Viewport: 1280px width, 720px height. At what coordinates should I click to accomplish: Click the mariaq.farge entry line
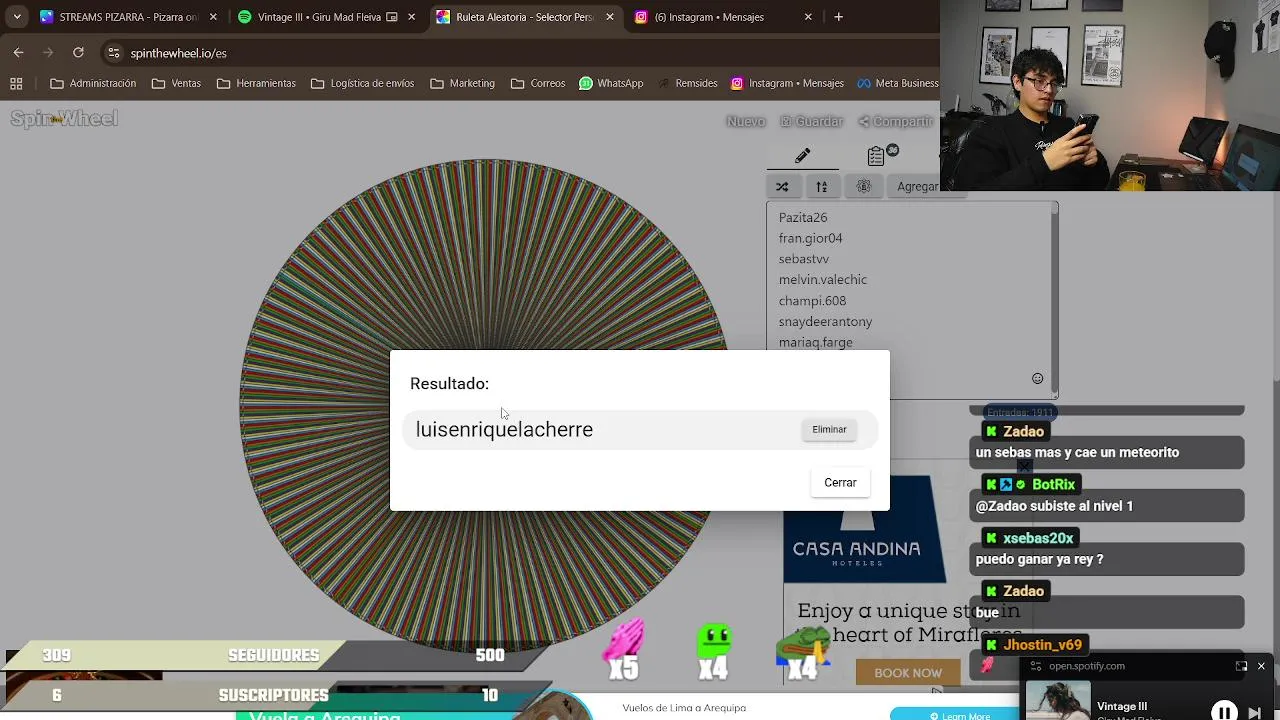816,342
